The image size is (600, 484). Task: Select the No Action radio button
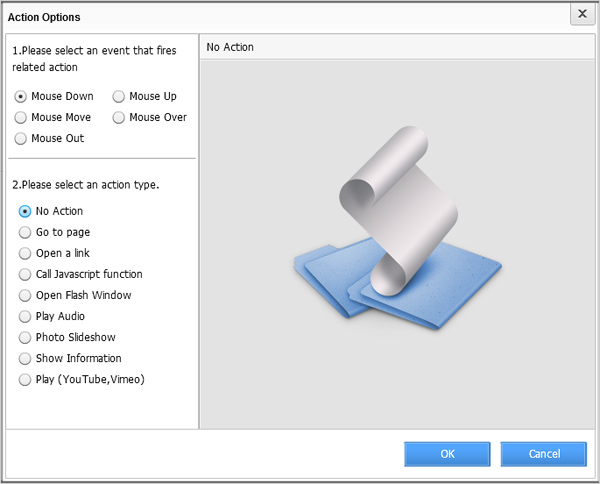pyautogui.click(x=25, y=211)
